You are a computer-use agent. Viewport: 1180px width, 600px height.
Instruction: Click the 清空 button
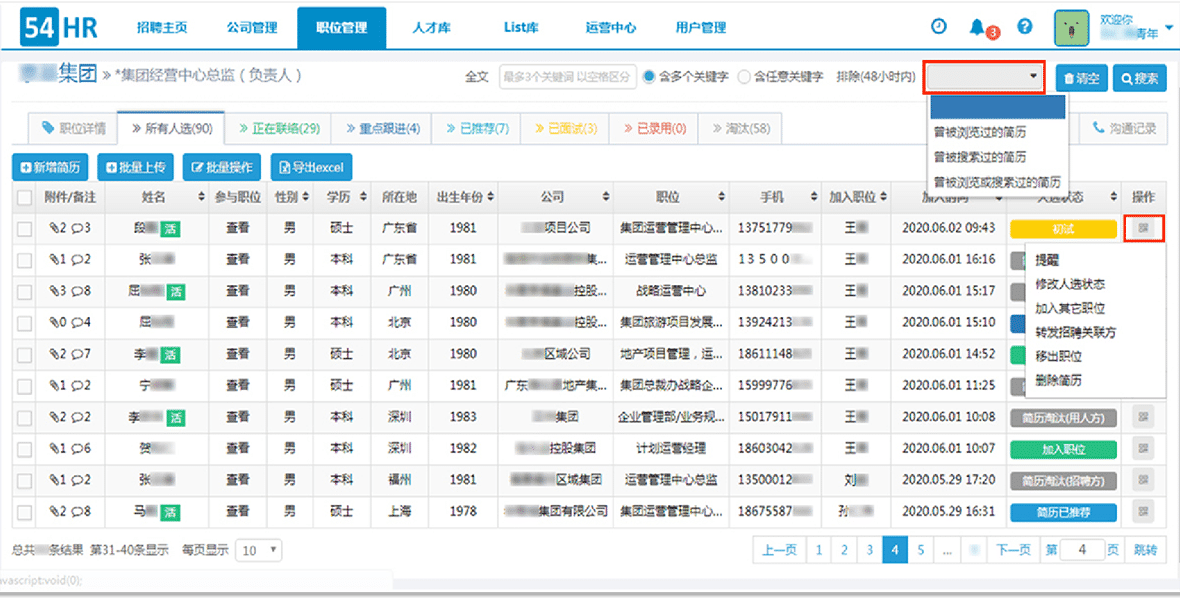coord(1081,78)
